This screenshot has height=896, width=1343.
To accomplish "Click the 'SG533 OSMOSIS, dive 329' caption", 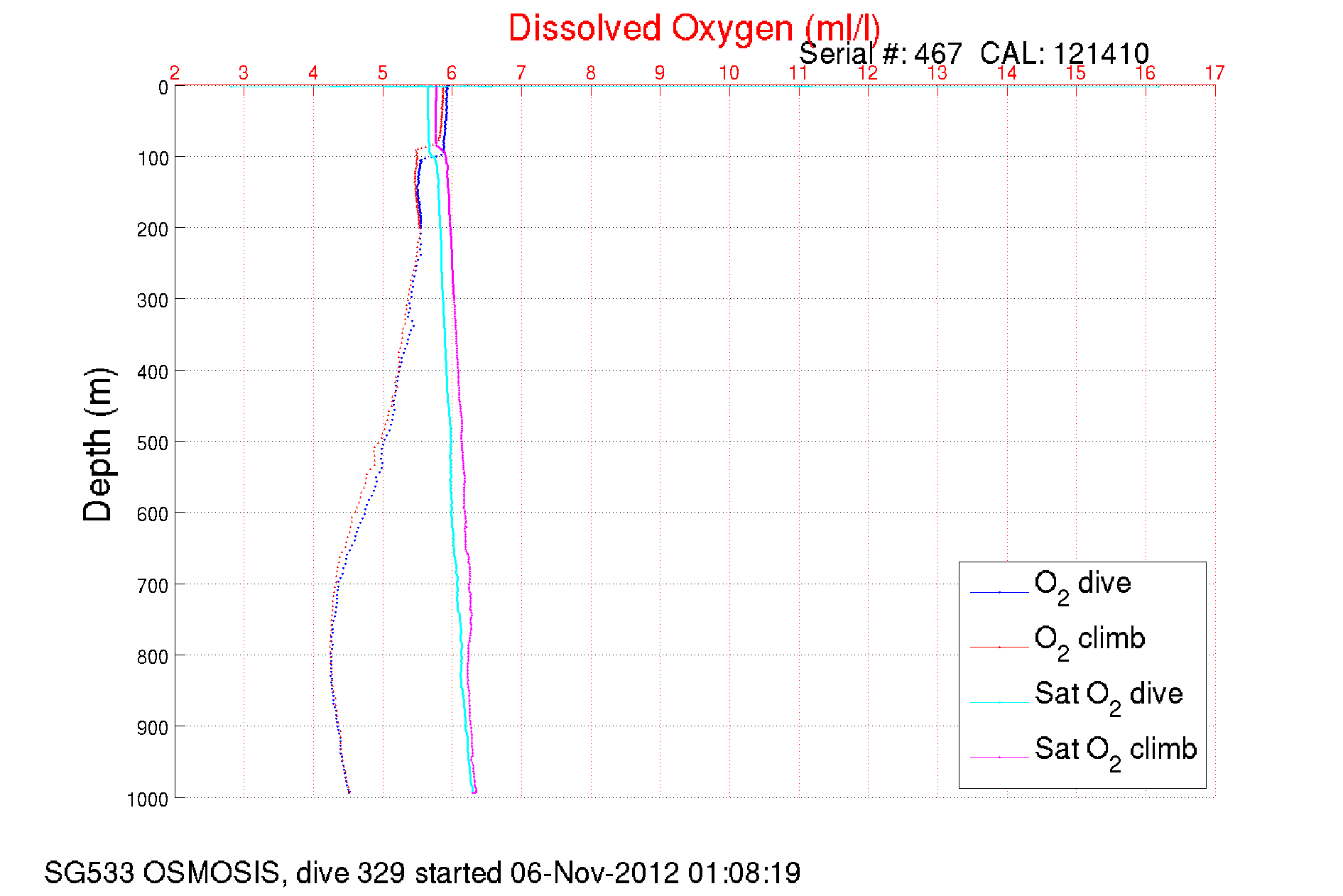I will coord(224,873).
